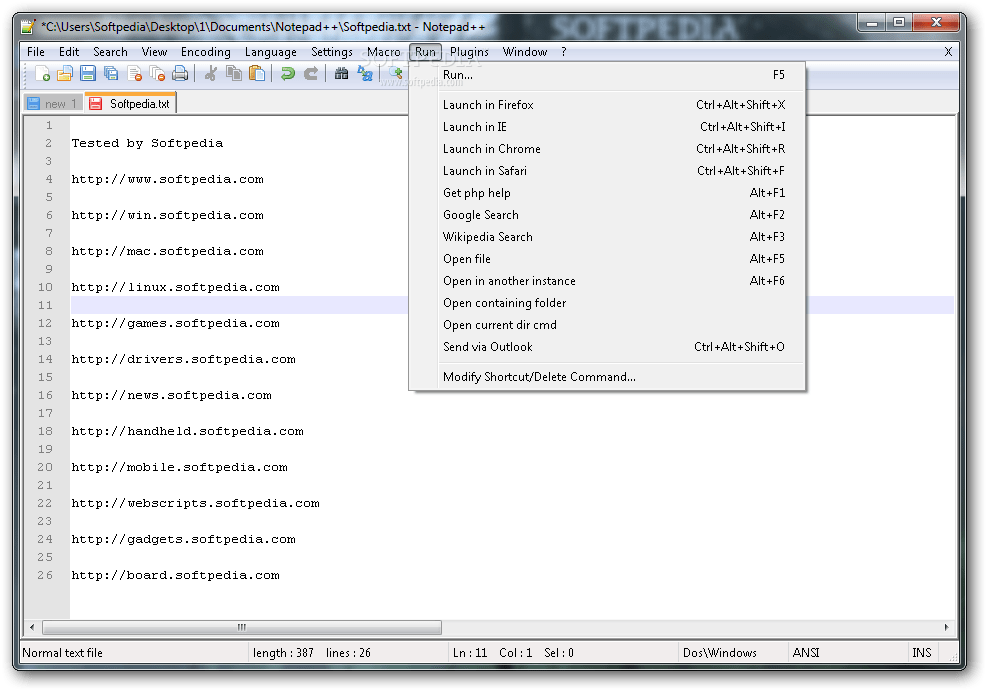Click the Save file icon

pos(88,73)
